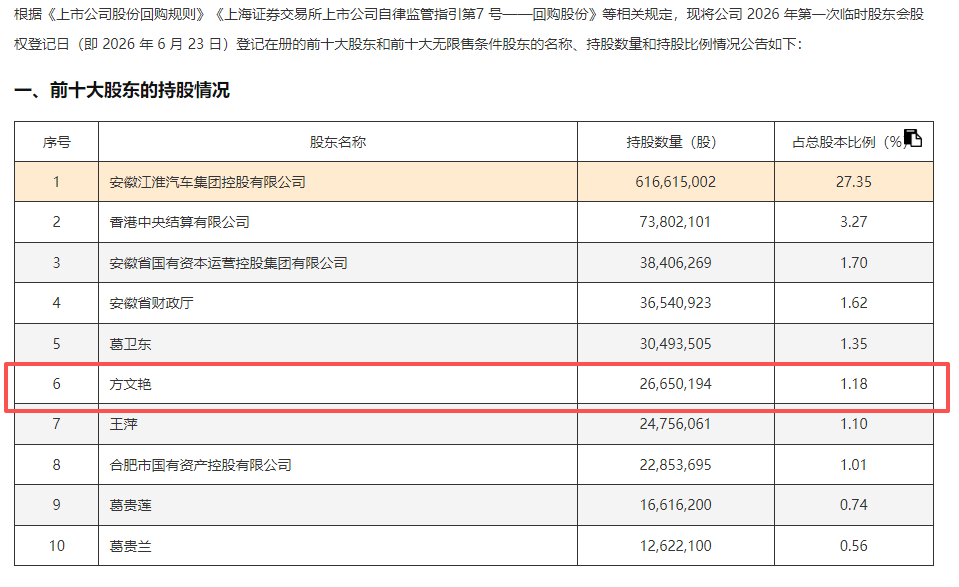Image resolution: width=959 pixels, height=587 pixels.
Task: Click the percentage value 1.70
Action: (854, 263)
